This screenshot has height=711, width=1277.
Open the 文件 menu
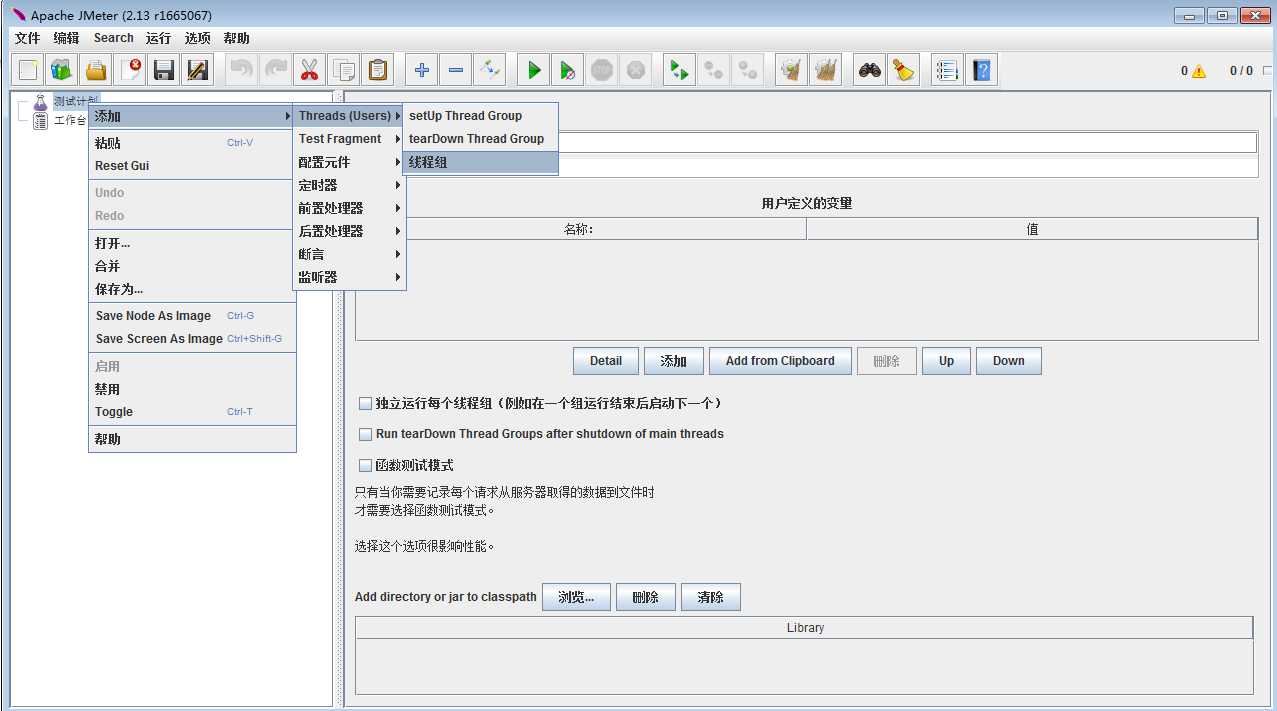[x=27, y=38]
